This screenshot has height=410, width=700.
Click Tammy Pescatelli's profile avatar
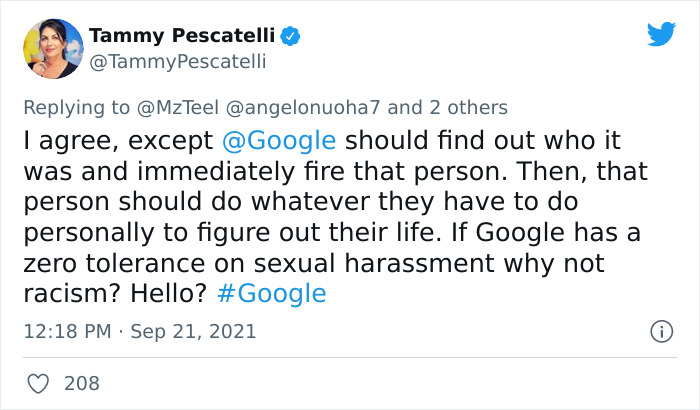pyautogui.click(x=53, y=49)
